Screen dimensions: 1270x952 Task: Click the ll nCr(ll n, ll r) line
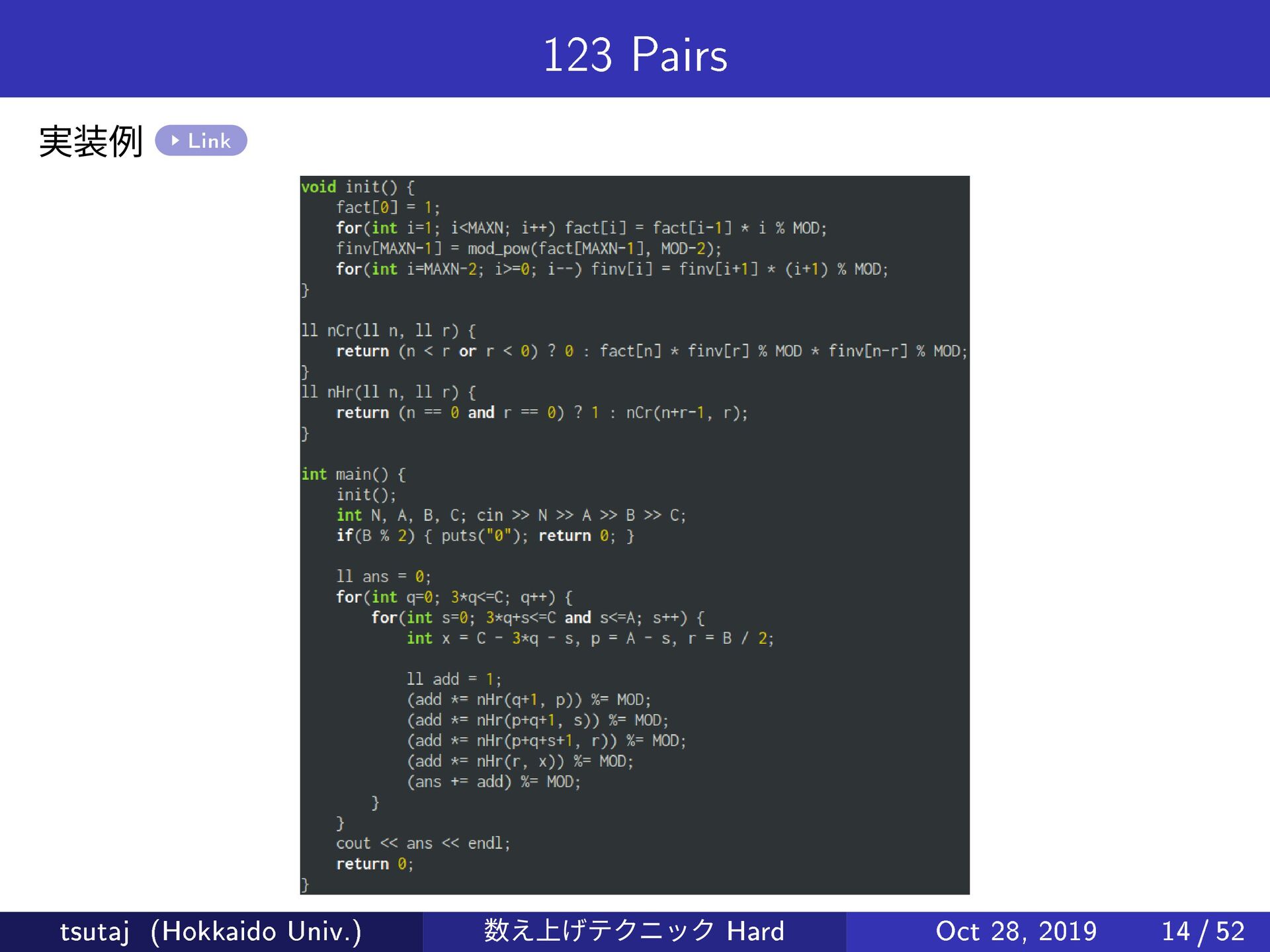click(388, 331)
